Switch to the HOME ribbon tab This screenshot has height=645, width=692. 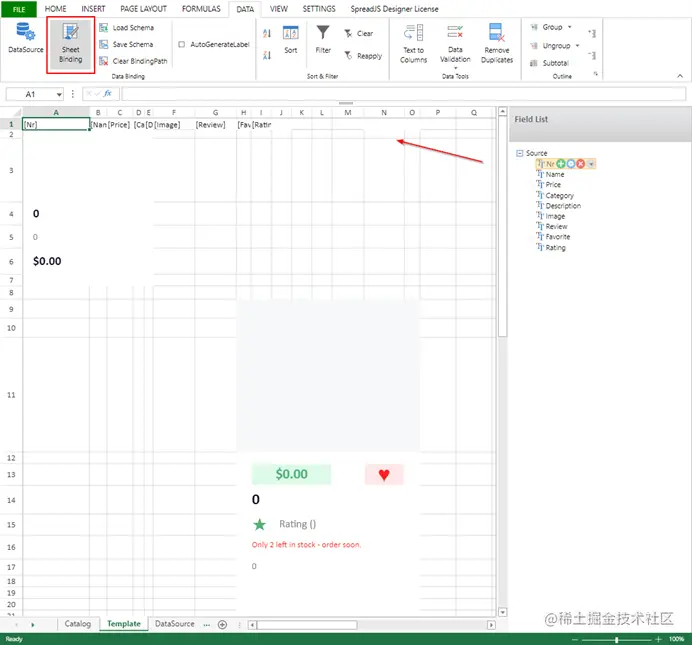click(x=55, y=9)
